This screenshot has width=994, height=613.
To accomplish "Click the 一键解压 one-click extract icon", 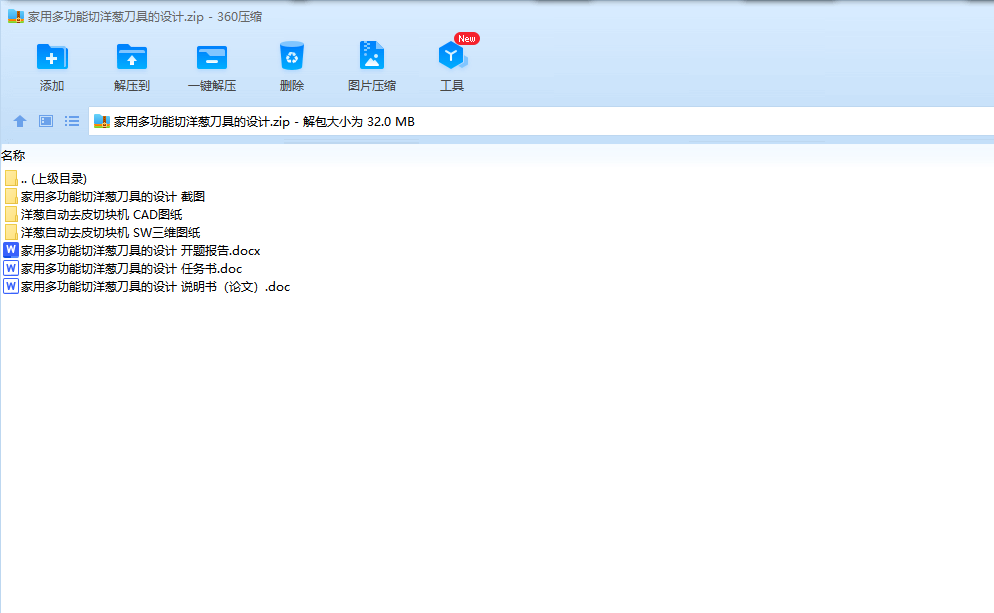I will pos(212,57).
